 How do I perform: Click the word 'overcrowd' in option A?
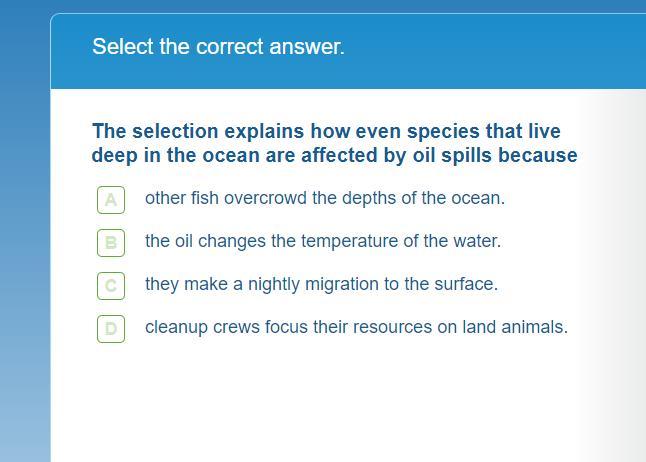265,198
